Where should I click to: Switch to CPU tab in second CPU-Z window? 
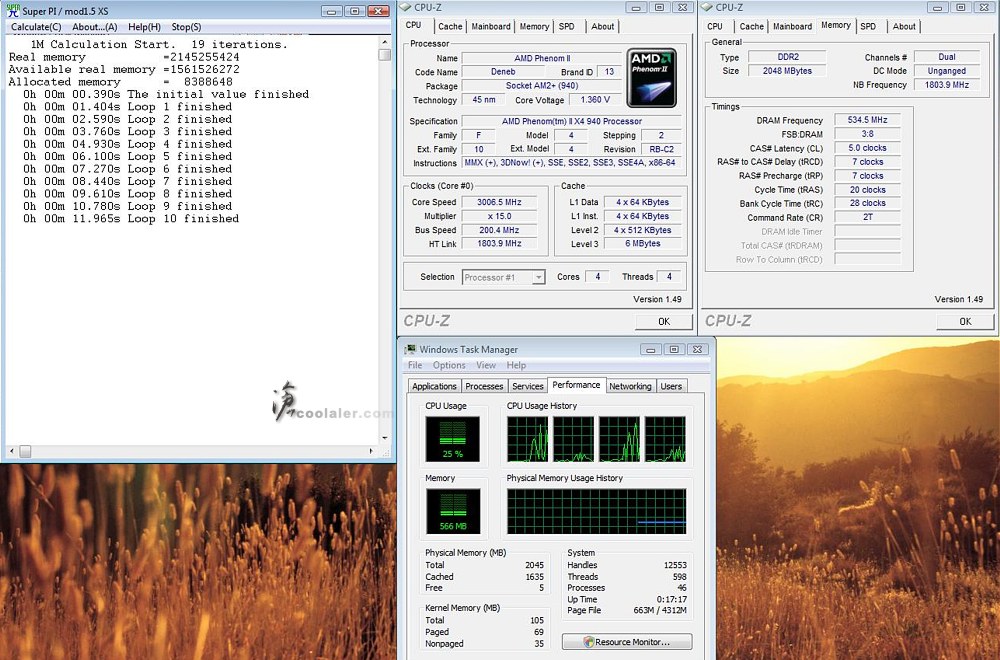point(715,26)
